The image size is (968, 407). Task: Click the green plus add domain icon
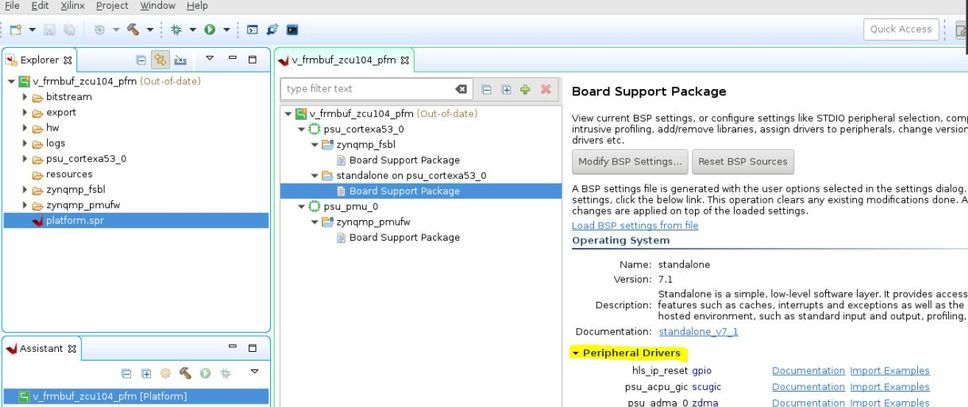click(x=525, y=90)
